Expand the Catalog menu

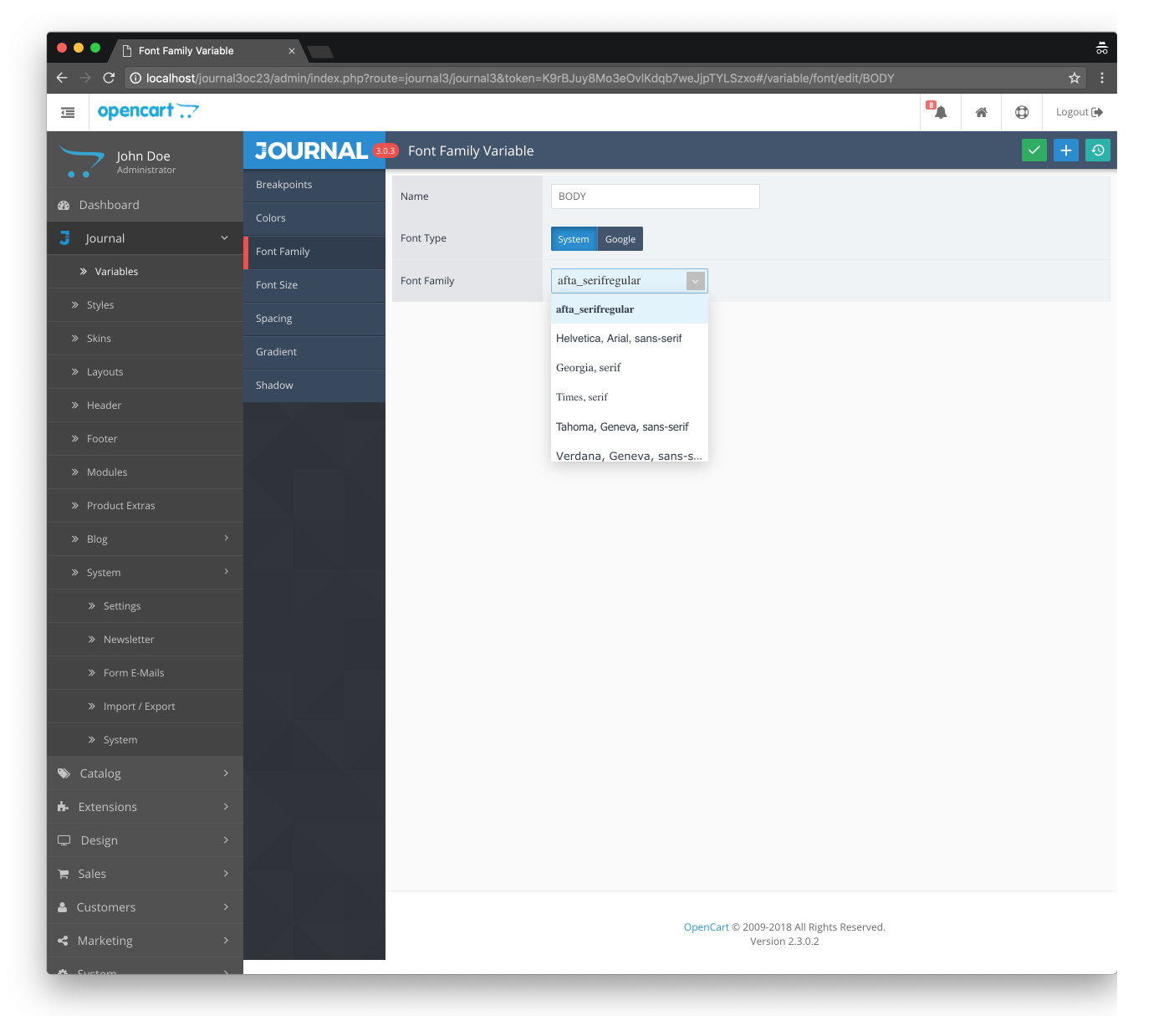point(226,773)
